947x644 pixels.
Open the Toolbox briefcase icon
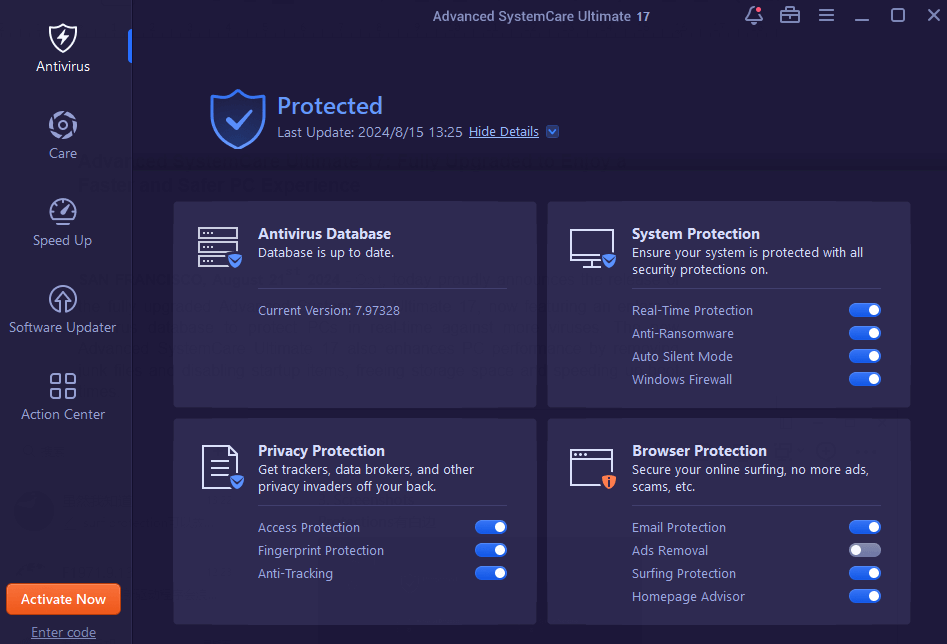tap(790, 15)
